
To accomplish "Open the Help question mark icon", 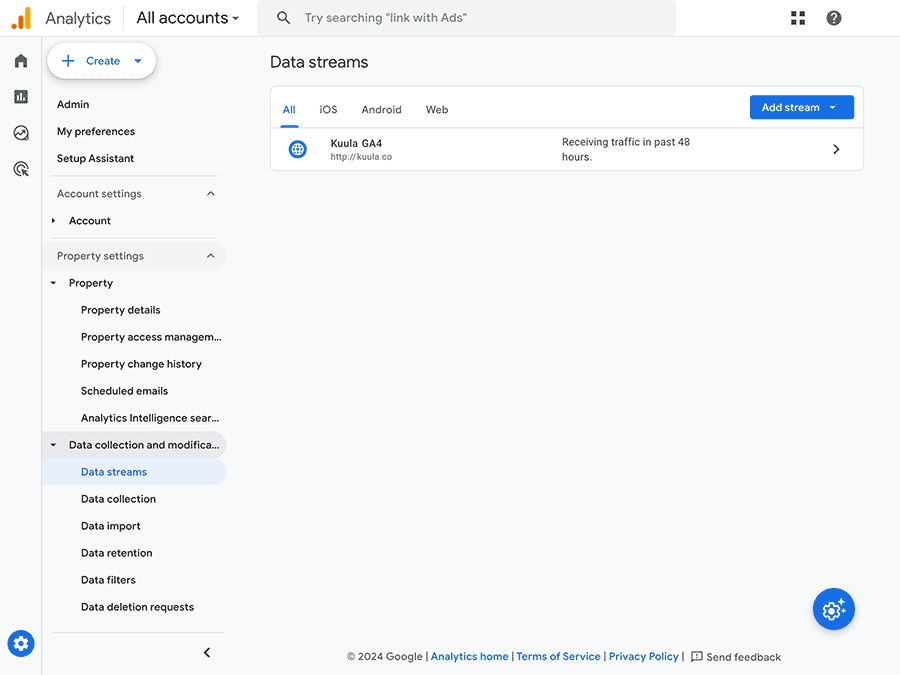I will pos(833,18).
